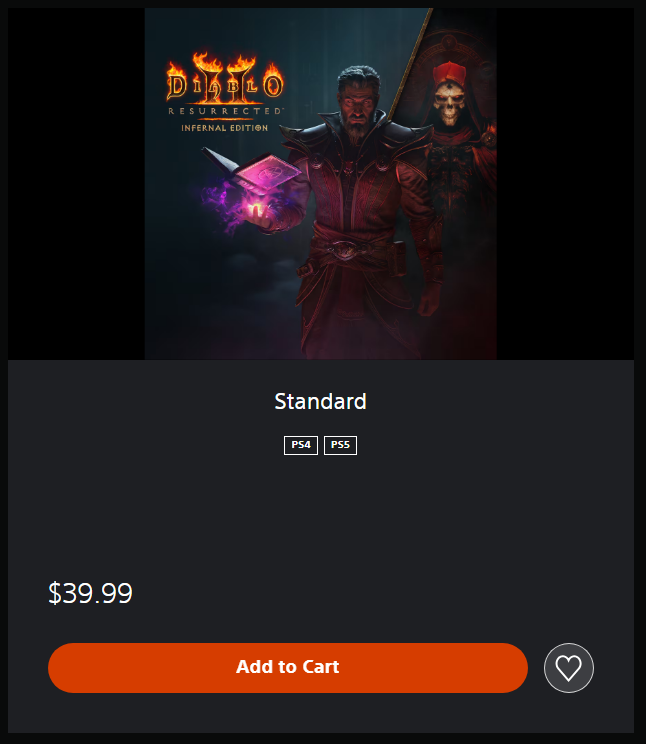Click the Infernal Edition subtitle

click(x=225, y=128)
